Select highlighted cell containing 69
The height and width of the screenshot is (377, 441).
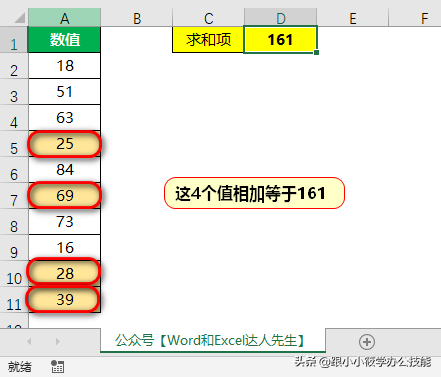64,196
